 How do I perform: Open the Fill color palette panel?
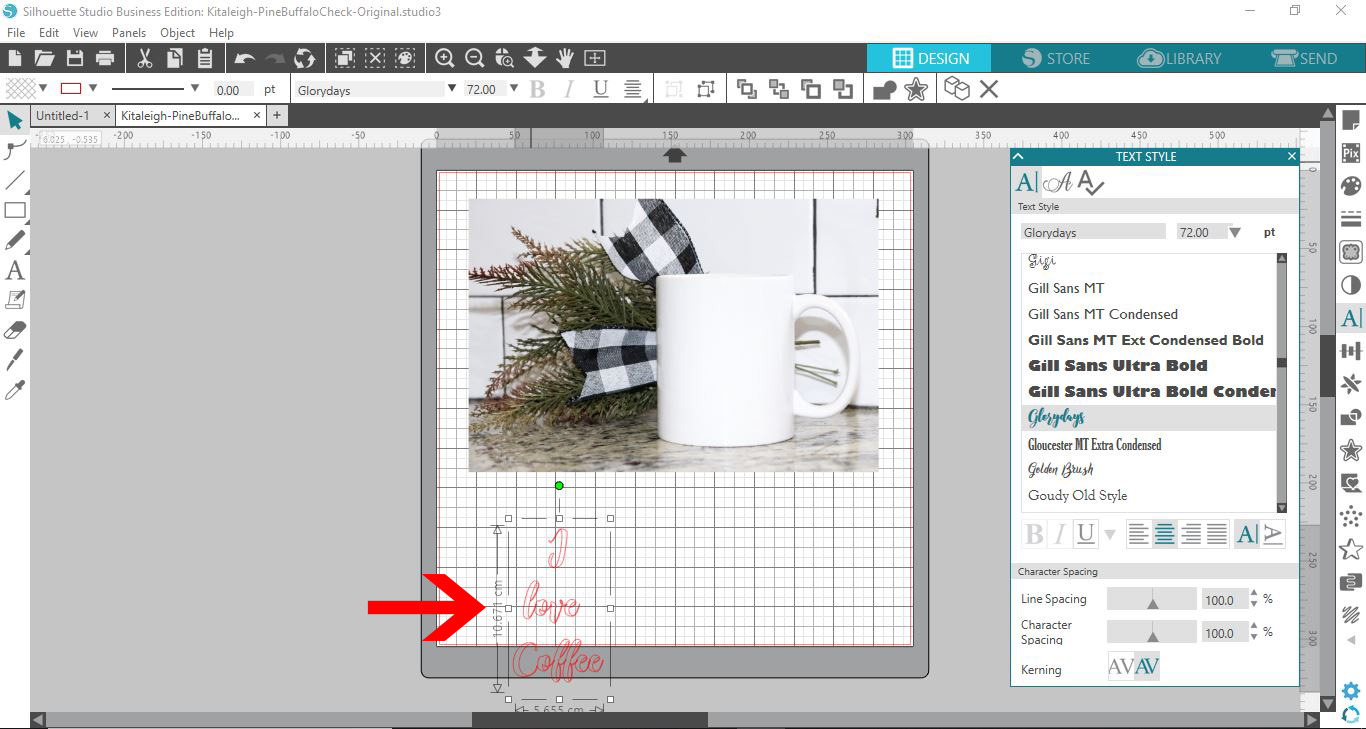1351,186
